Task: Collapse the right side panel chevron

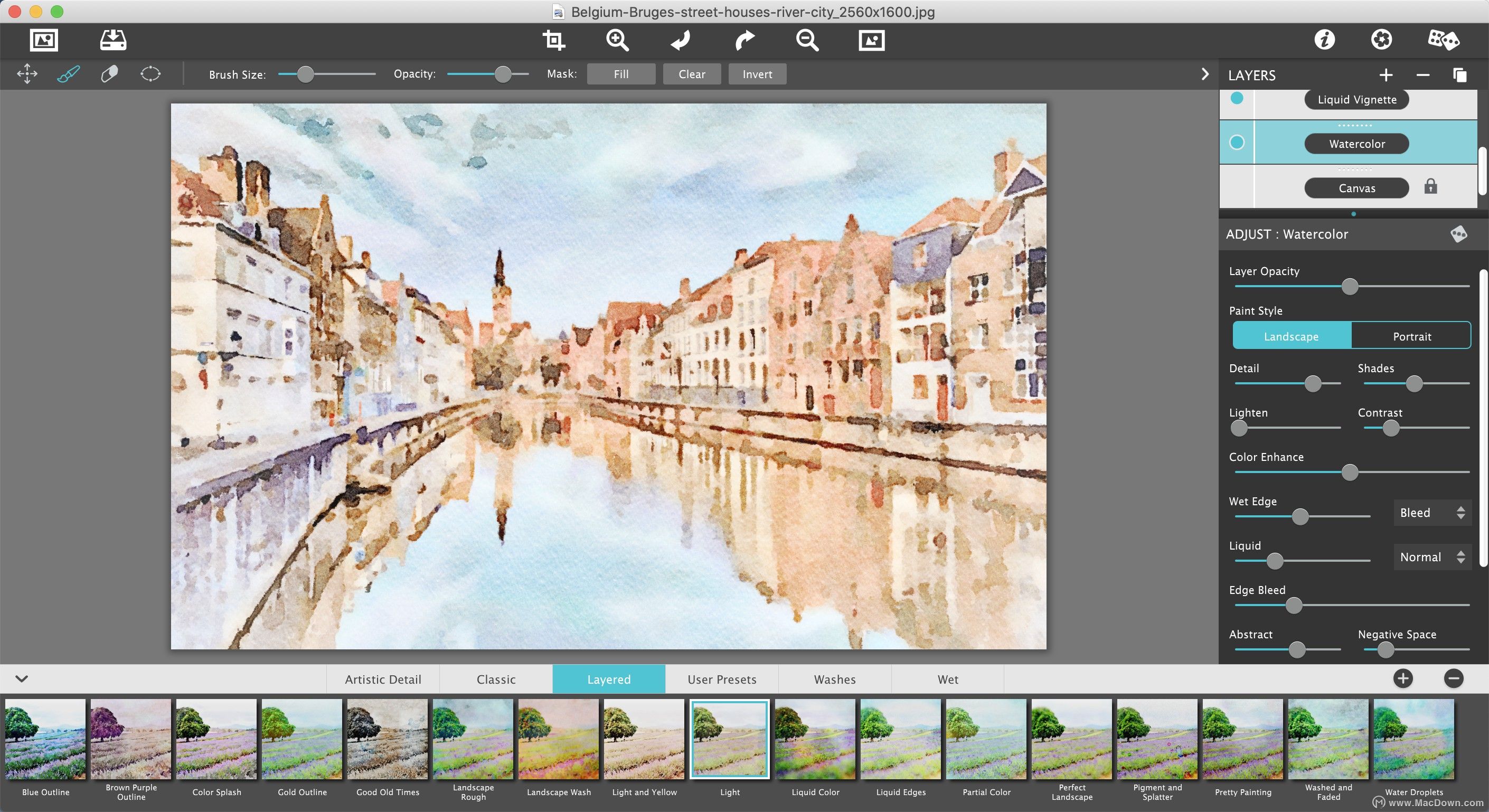Action: pos(1204,74)
